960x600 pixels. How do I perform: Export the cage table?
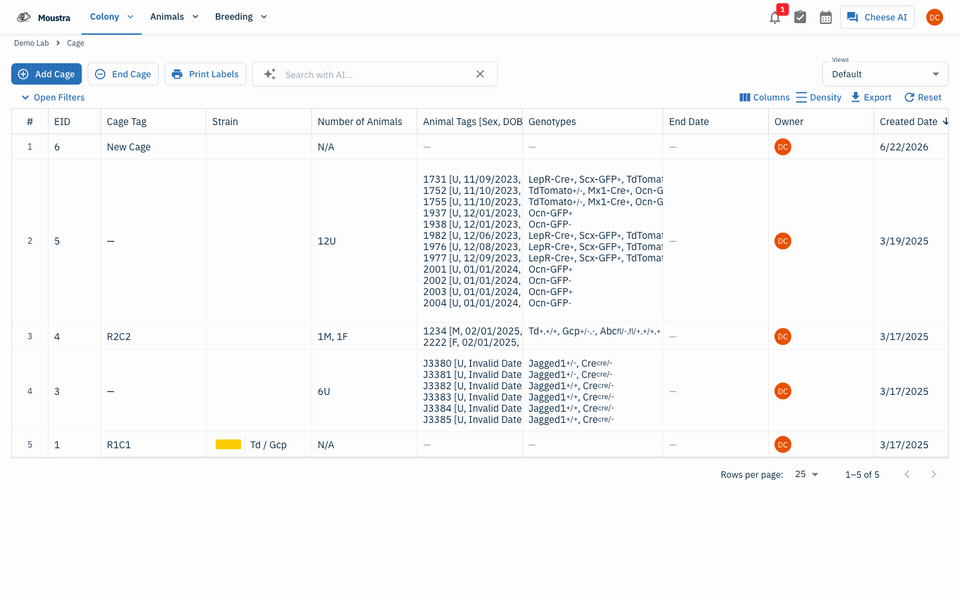(x=871, y=97)
